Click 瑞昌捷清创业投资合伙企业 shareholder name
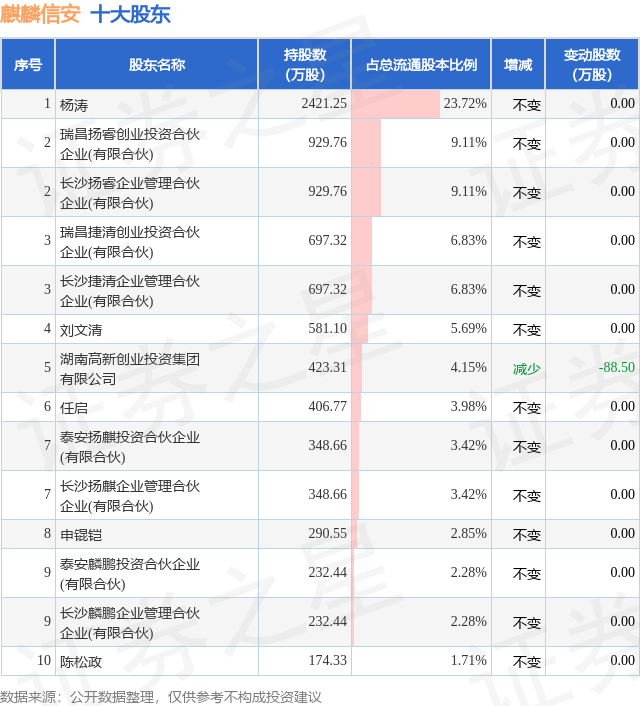This screenshot has width=640, height=706. pos(130,242)
